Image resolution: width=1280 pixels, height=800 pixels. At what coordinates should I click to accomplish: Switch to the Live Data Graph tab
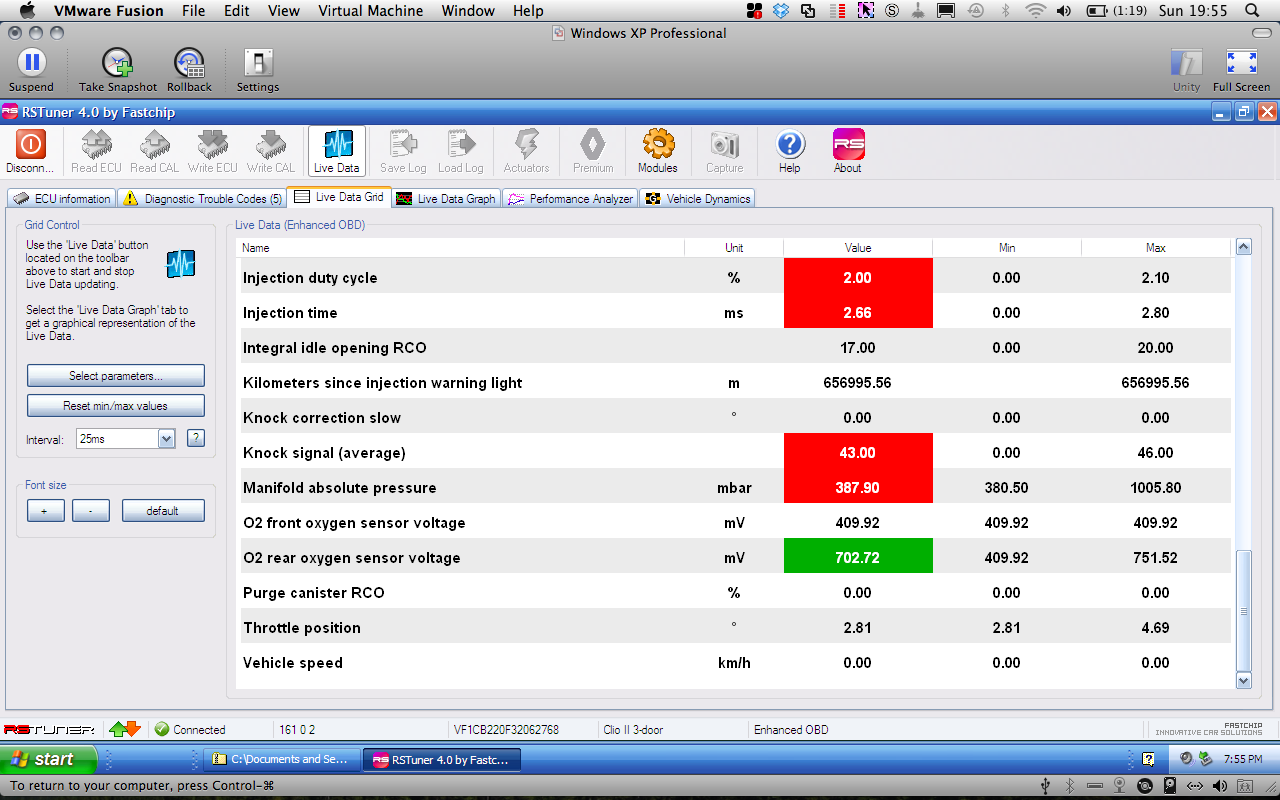(x=446, y=198)
